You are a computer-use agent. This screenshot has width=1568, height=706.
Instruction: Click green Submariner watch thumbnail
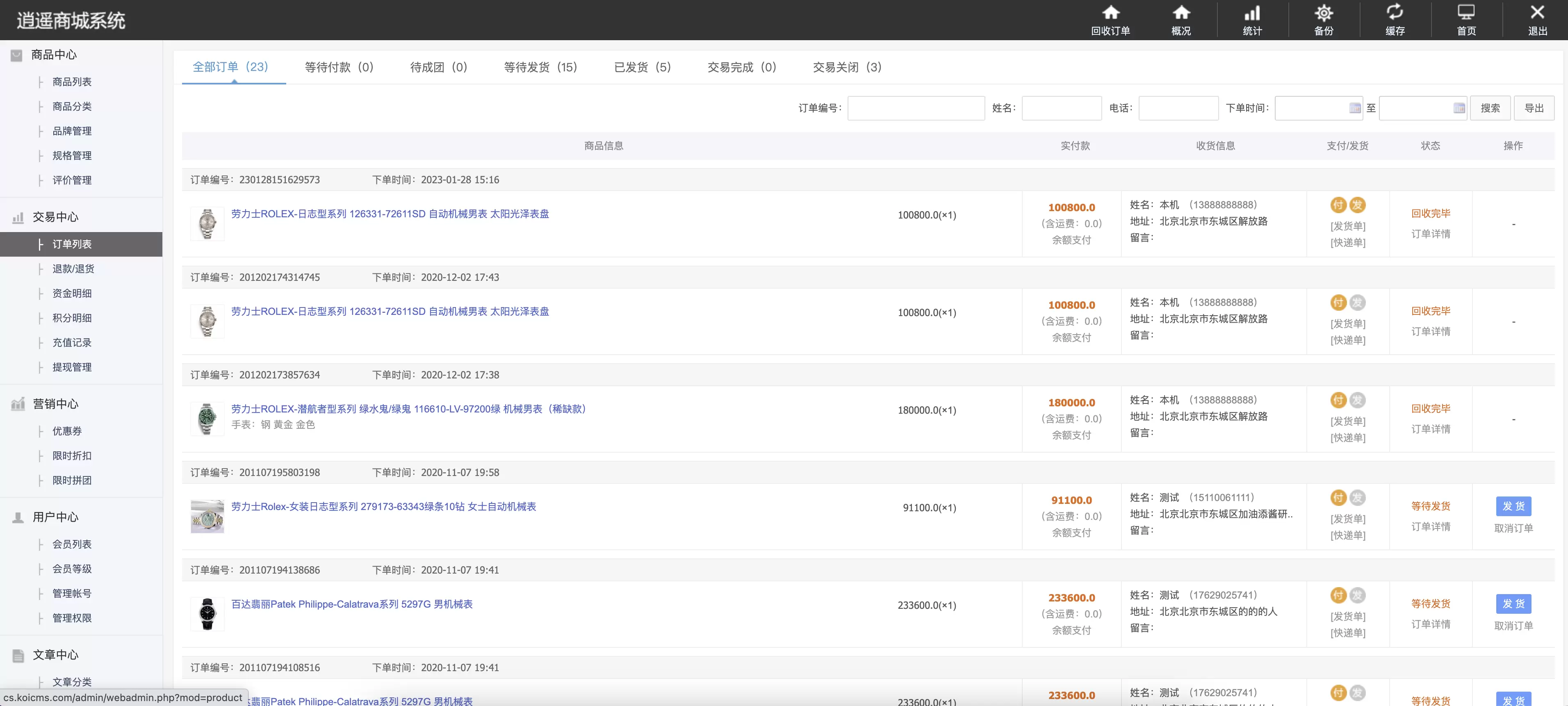[207, 419]
